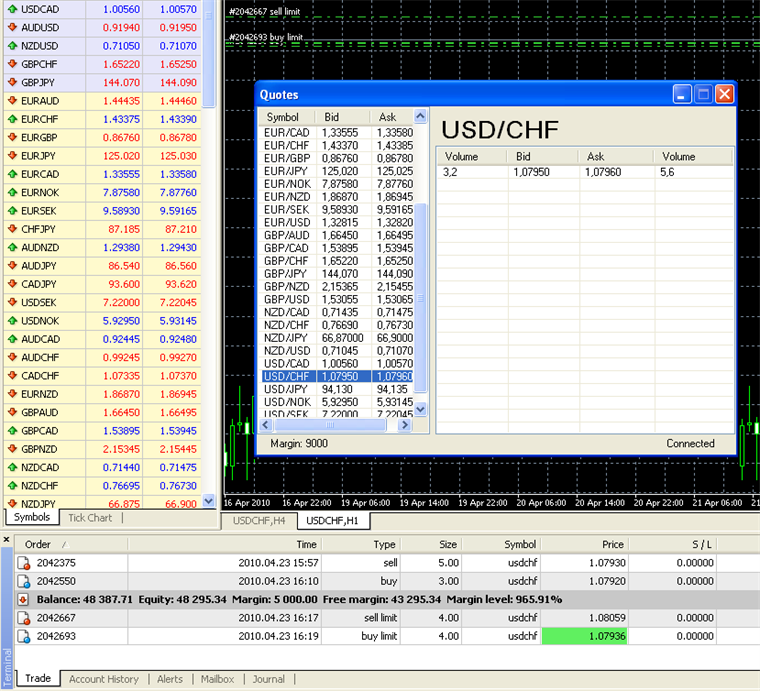The image size is (760, 691).
Task: Click the GBPJPY direction arrow icon
Action: 13,82
